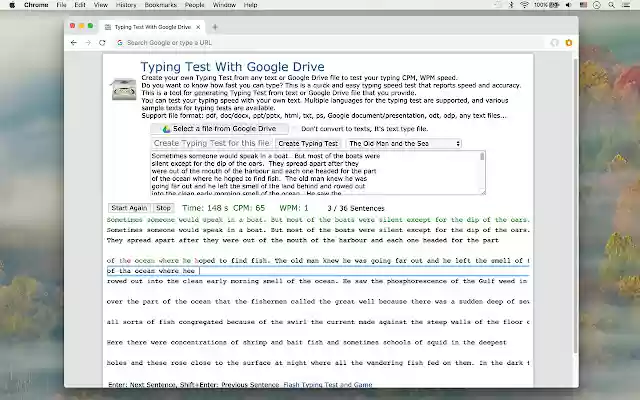The height and width of the screenshot is (400, 640).
Task: Click the browser forward arrow
Action: [x=88, y=42]
